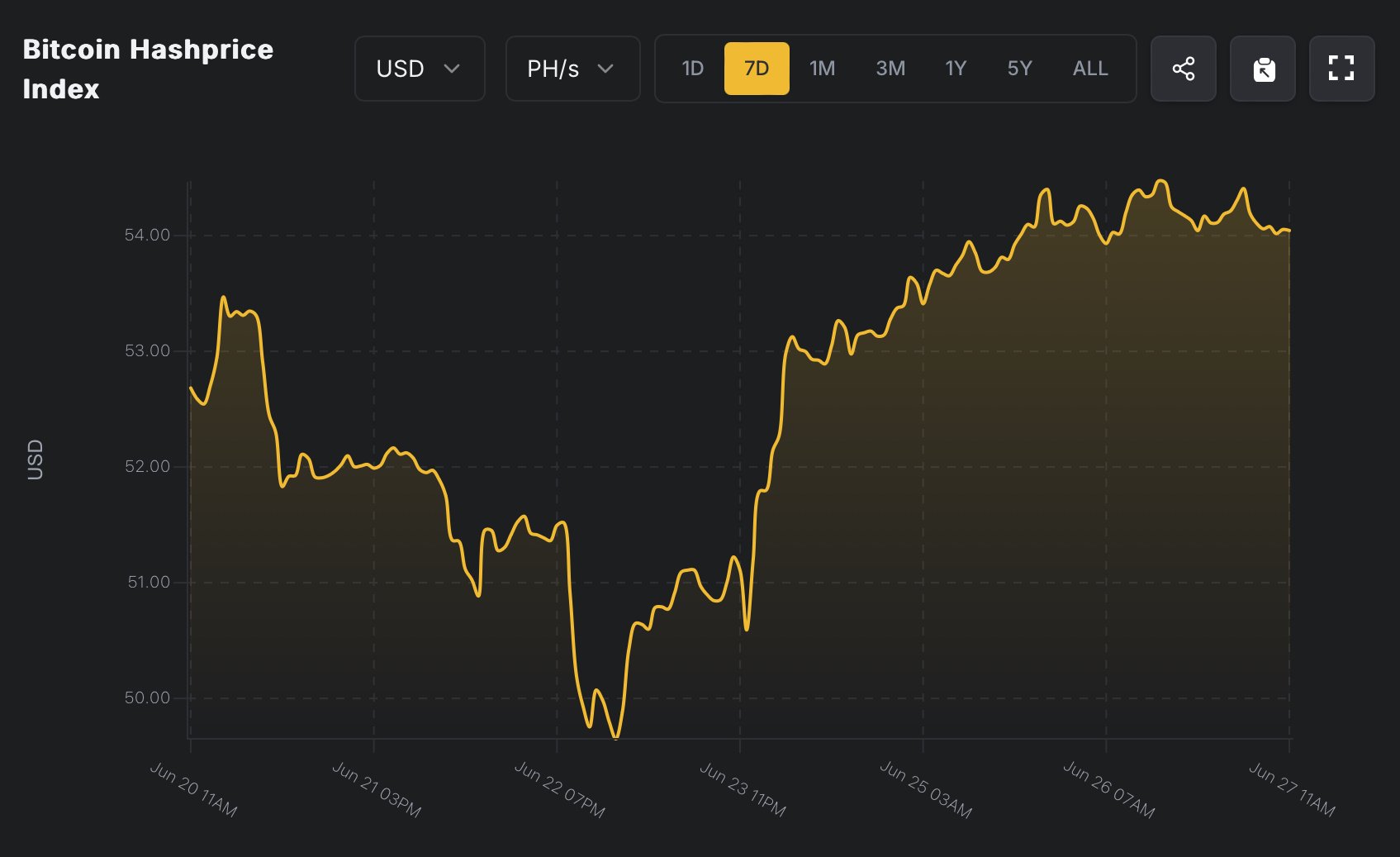Select the highlighted 7D time range

757,69
